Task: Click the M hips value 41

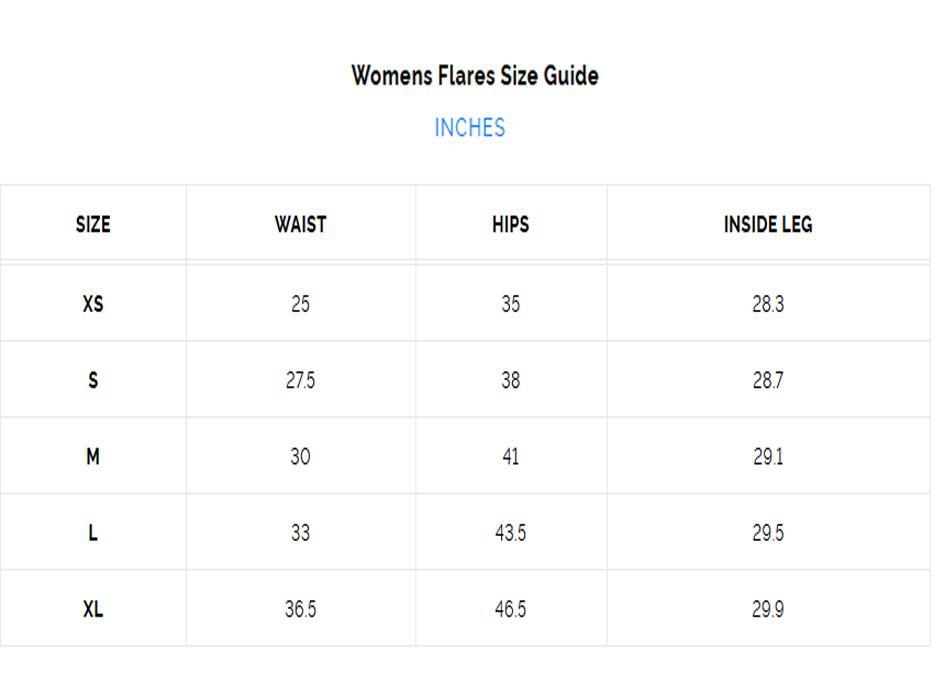Action: (510, 457)
